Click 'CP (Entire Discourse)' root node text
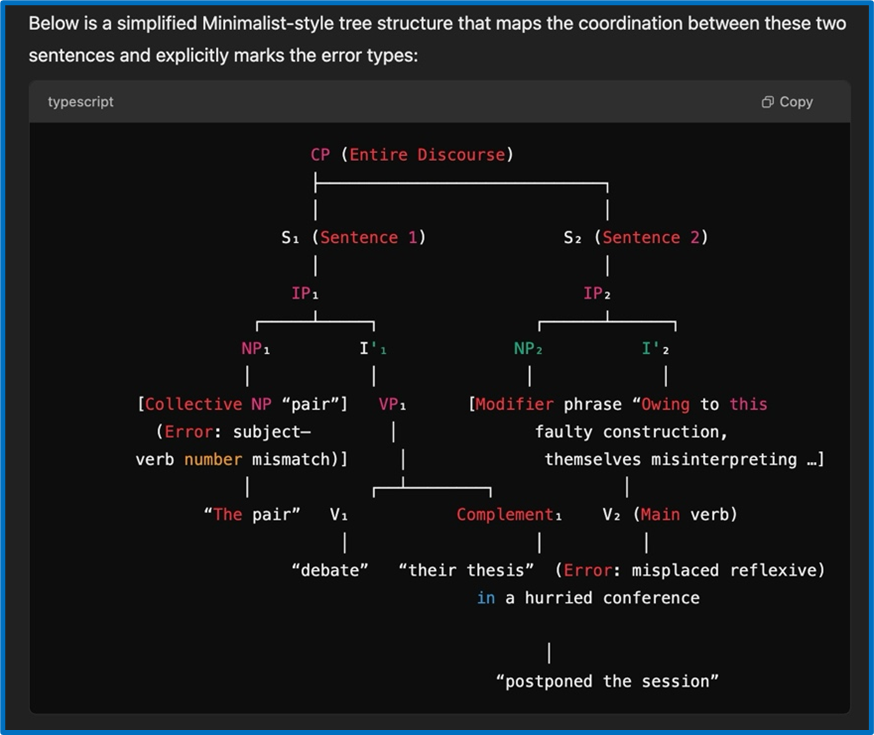The height and width of the screenshot is (735, 874). [x=412, y=154]
